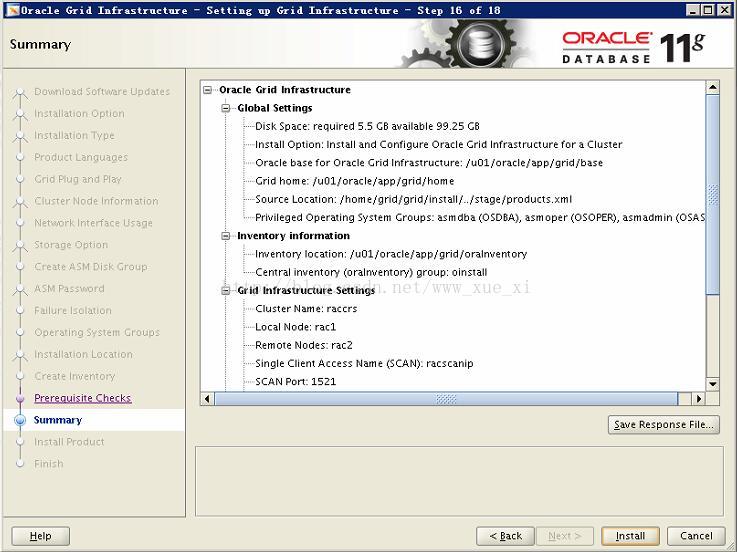Select SCAN Port 1521 row
The height and width of the screenshot is (552, 737).
295,381
